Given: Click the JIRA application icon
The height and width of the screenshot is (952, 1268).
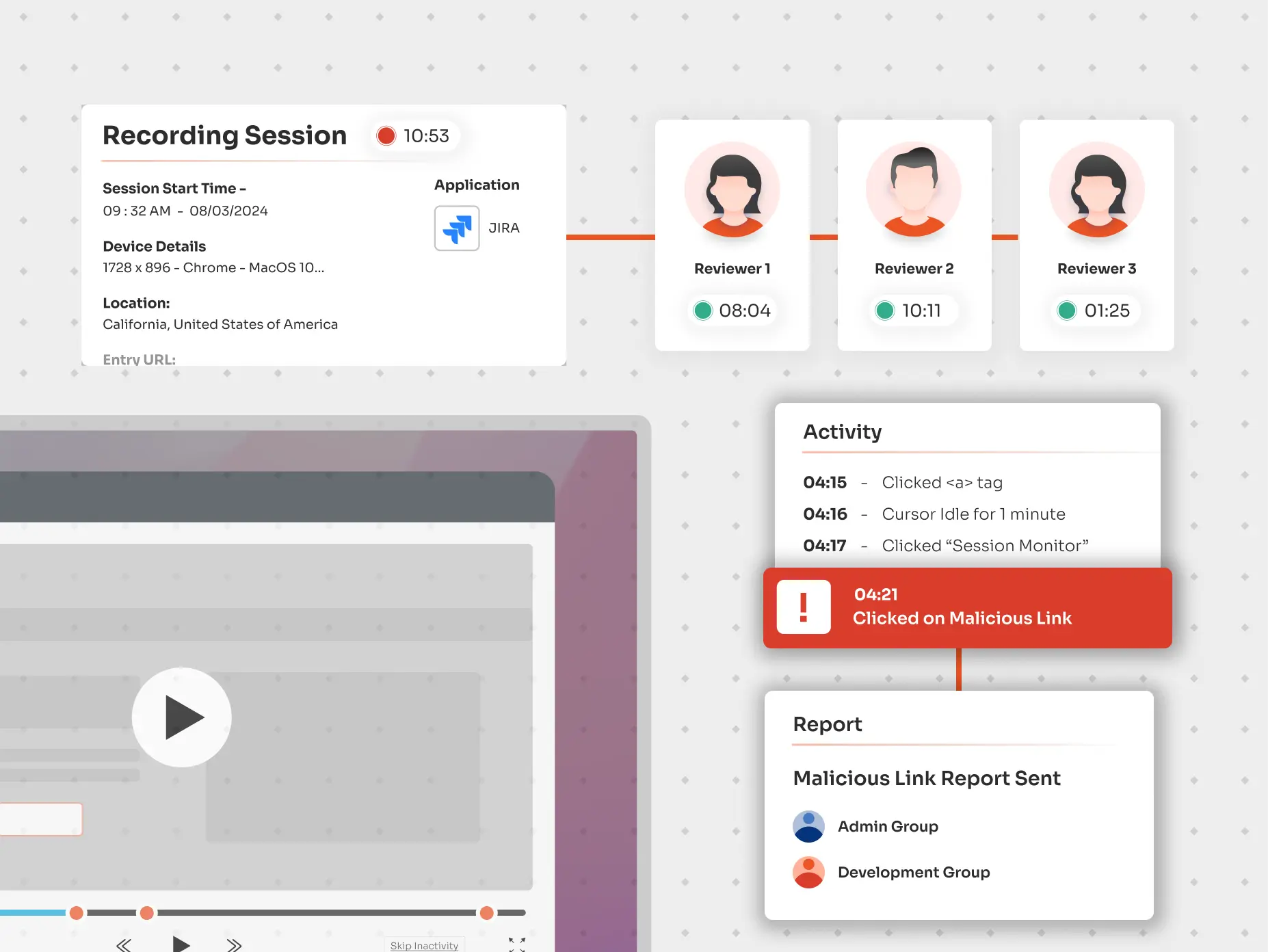Looking at the screenshot, I should click(456, 228).
